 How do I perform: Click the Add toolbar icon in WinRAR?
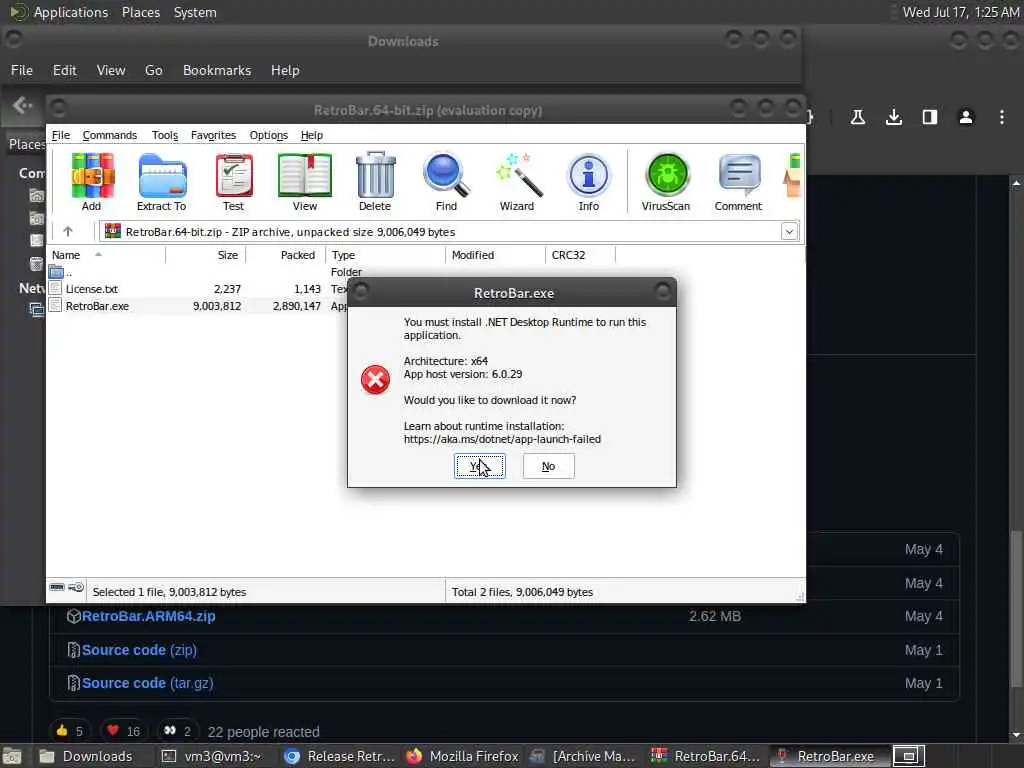[x=92, y=182]
